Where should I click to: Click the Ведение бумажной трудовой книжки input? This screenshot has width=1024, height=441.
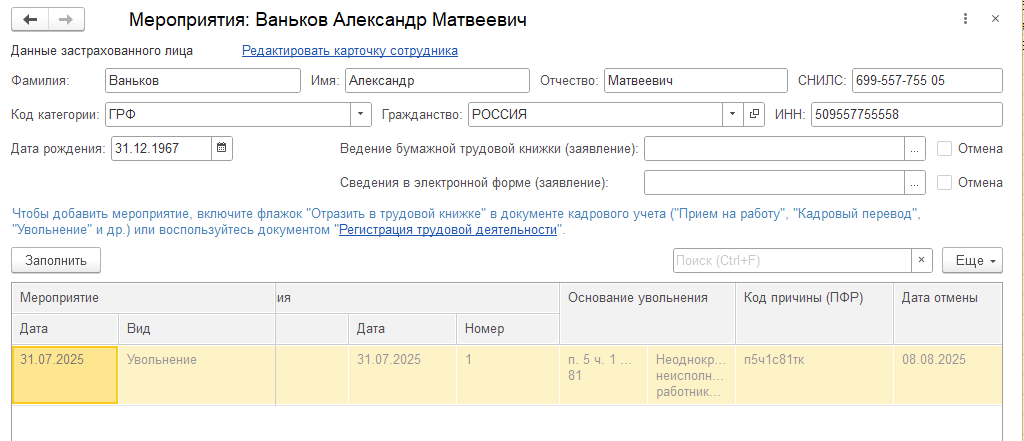point(774,148)
